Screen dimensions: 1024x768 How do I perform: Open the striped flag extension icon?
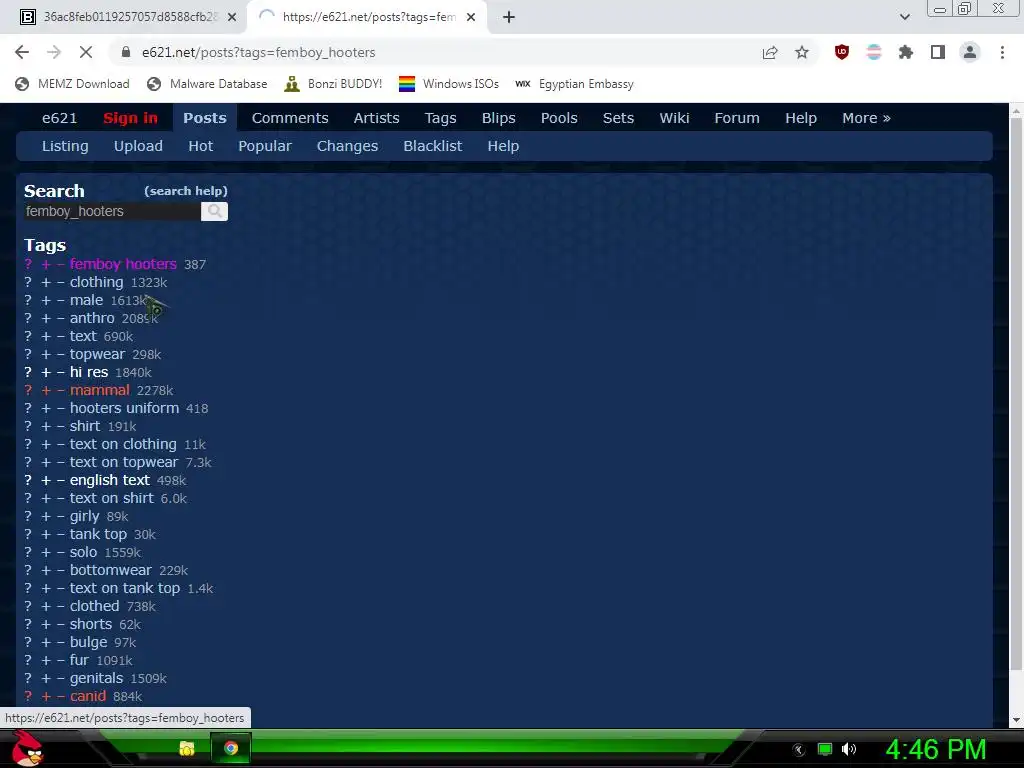point(874,52)
